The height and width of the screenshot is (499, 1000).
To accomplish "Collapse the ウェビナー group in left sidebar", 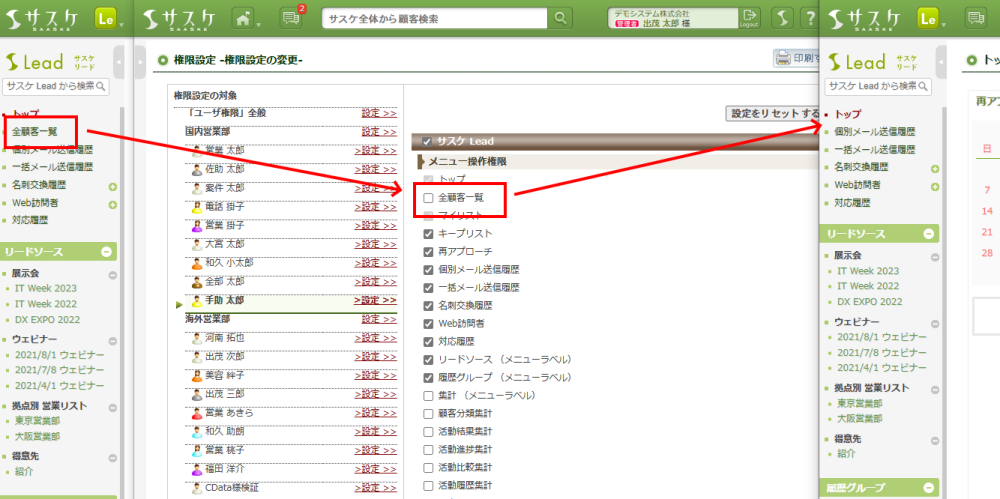I will click(112, 340).
